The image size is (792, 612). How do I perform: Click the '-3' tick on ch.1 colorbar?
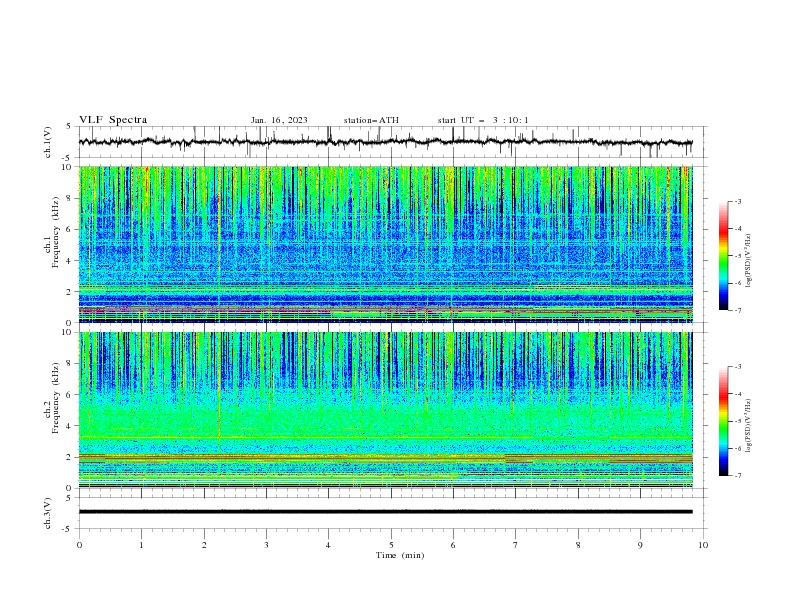point(737,201)
